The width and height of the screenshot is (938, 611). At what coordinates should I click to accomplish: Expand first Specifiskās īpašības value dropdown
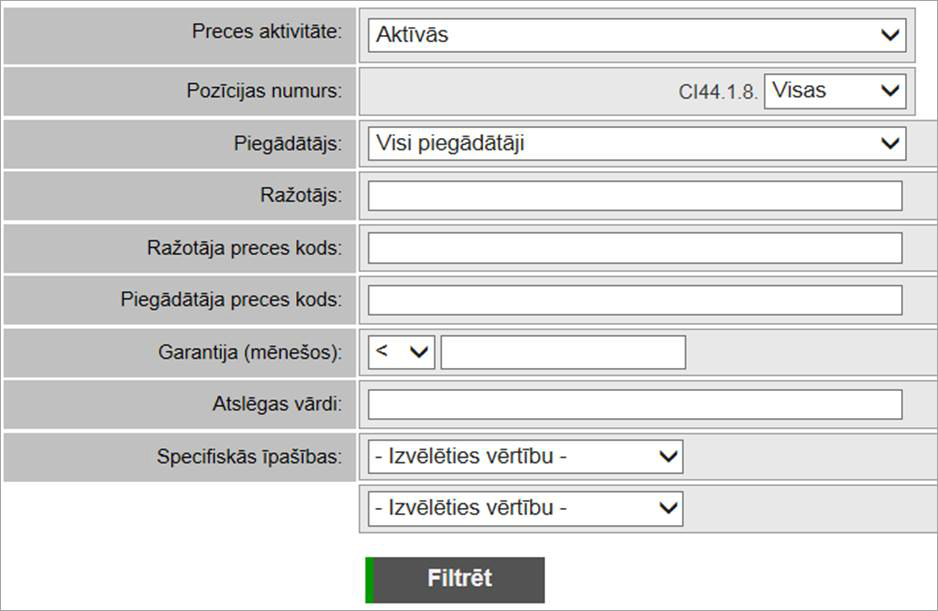point(525,457)
